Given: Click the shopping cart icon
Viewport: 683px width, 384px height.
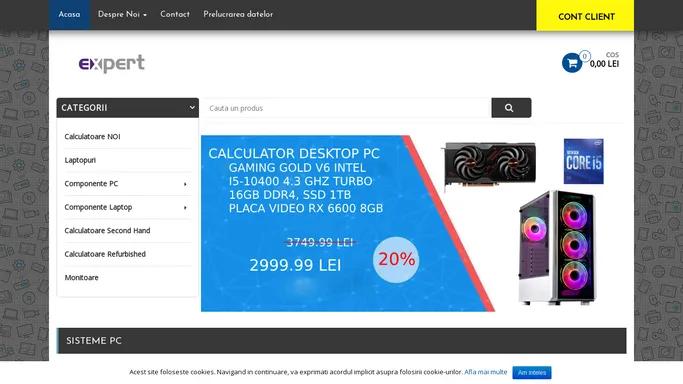Looking at the screenshot, I should tap(571, 63).
